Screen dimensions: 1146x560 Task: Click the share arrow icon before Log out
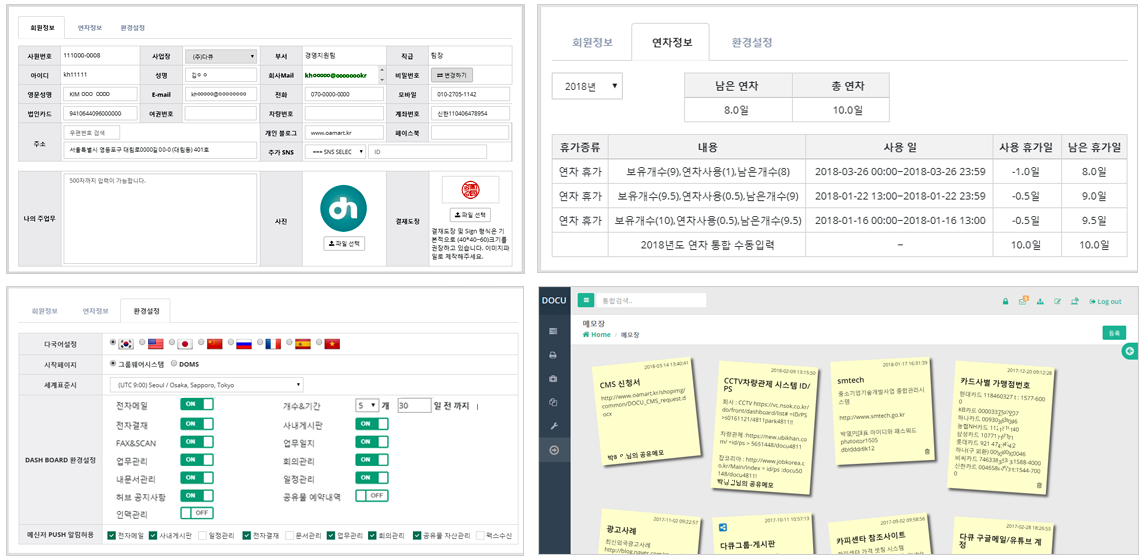click(x=1075, y=301)
